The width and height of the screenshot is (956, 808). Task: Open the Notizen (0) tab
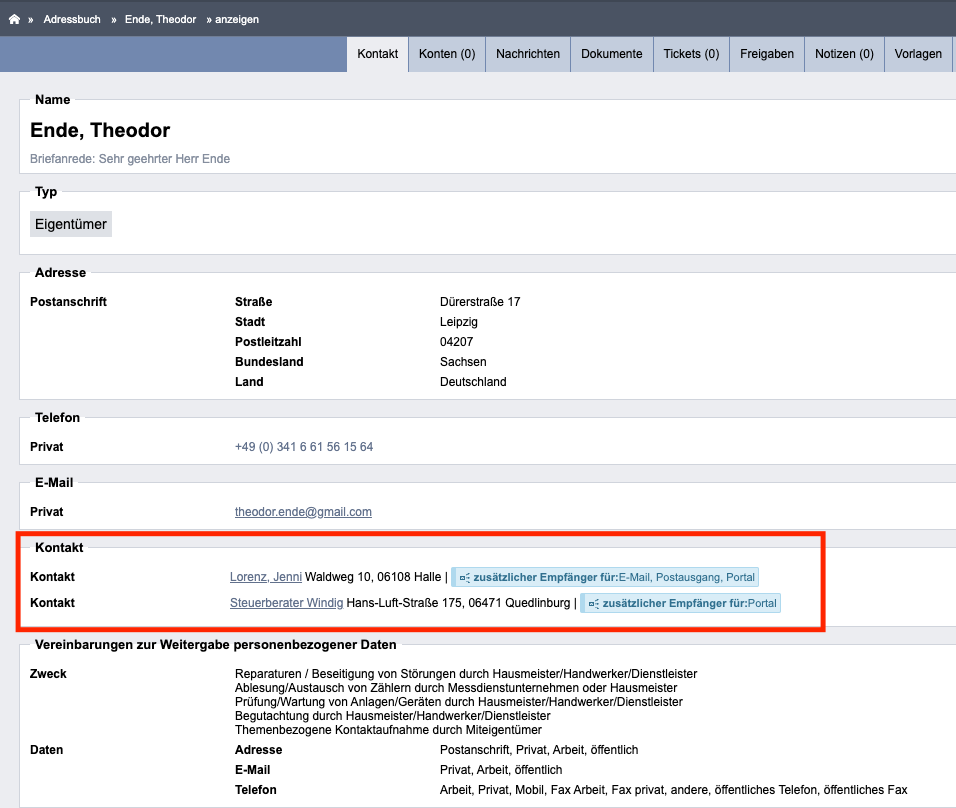844,54
